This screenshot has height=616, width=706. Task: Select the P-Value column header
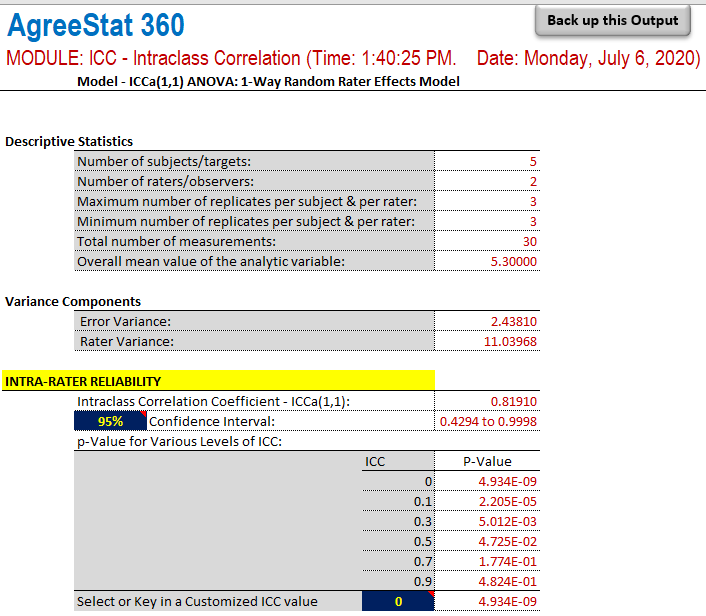coord(487,462)
